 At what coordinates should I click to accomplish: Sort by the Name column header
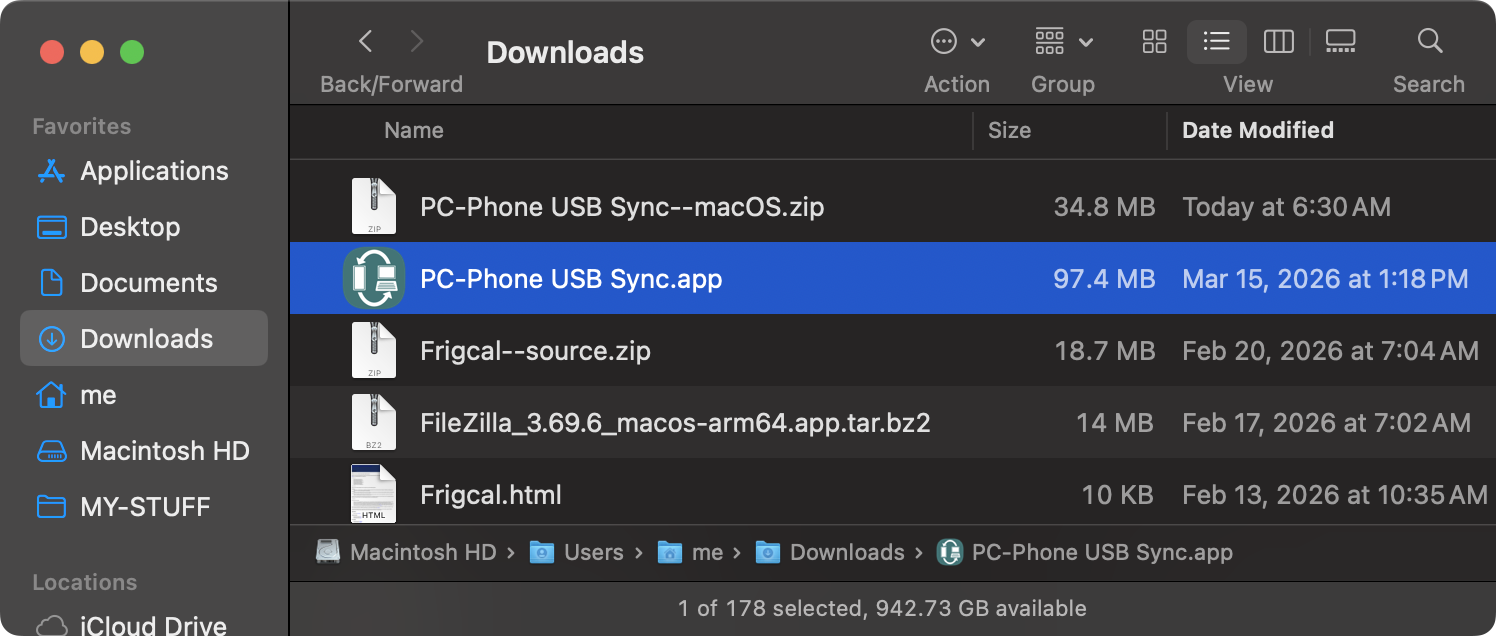pyautogui.click(x=414, y=130)
